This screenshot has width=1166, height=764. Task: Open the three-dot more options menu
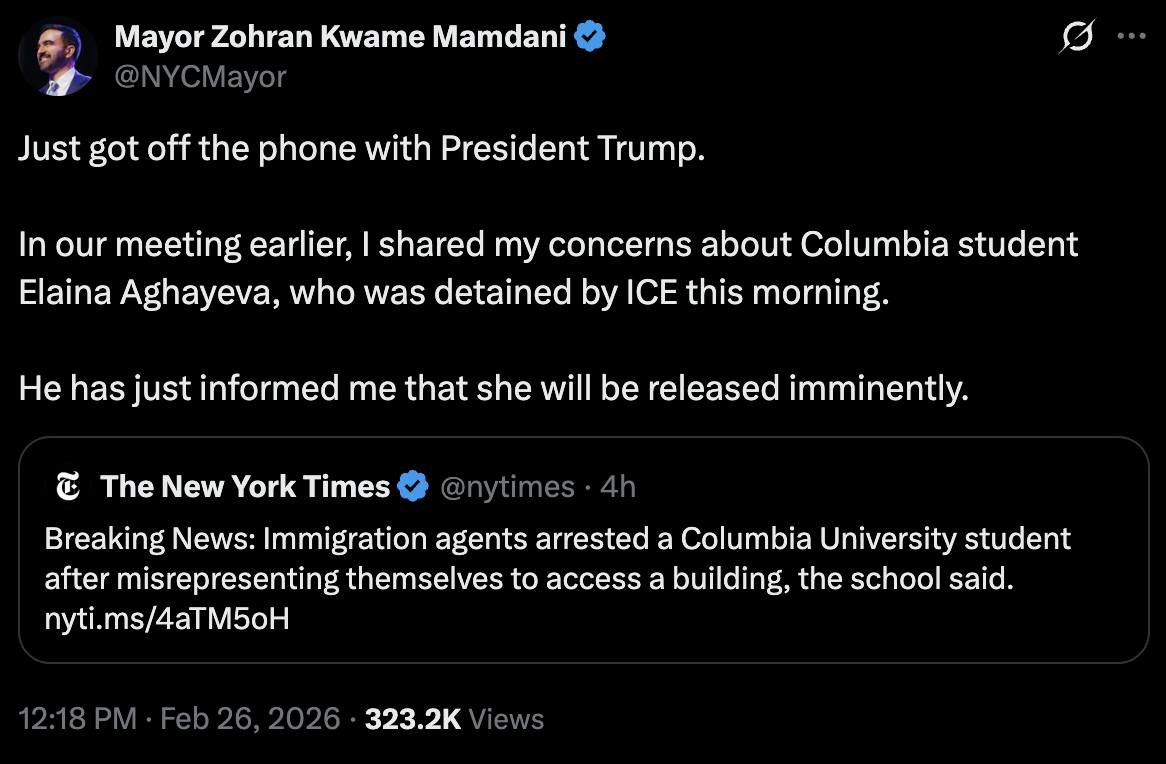(x=1131, y=37)
